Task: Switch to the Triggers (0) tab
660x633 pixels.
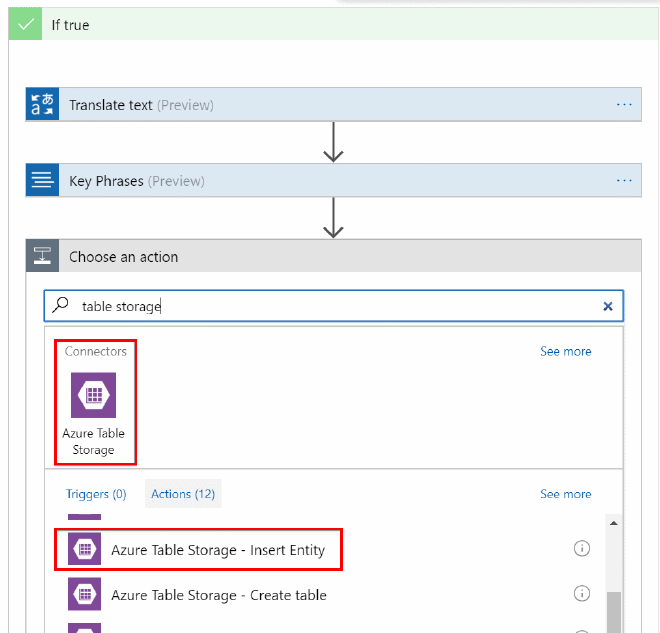Action: [x=96, y=494]
